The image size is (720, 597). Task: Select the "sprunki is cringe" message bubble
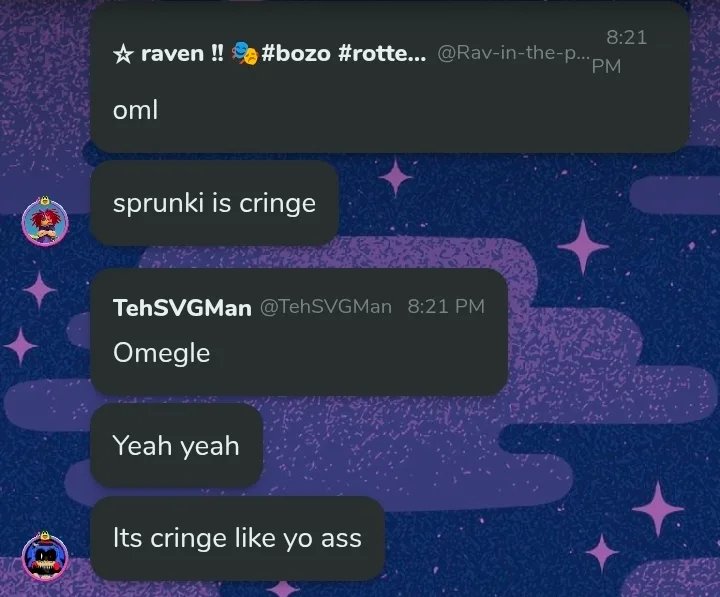[214, 204]
